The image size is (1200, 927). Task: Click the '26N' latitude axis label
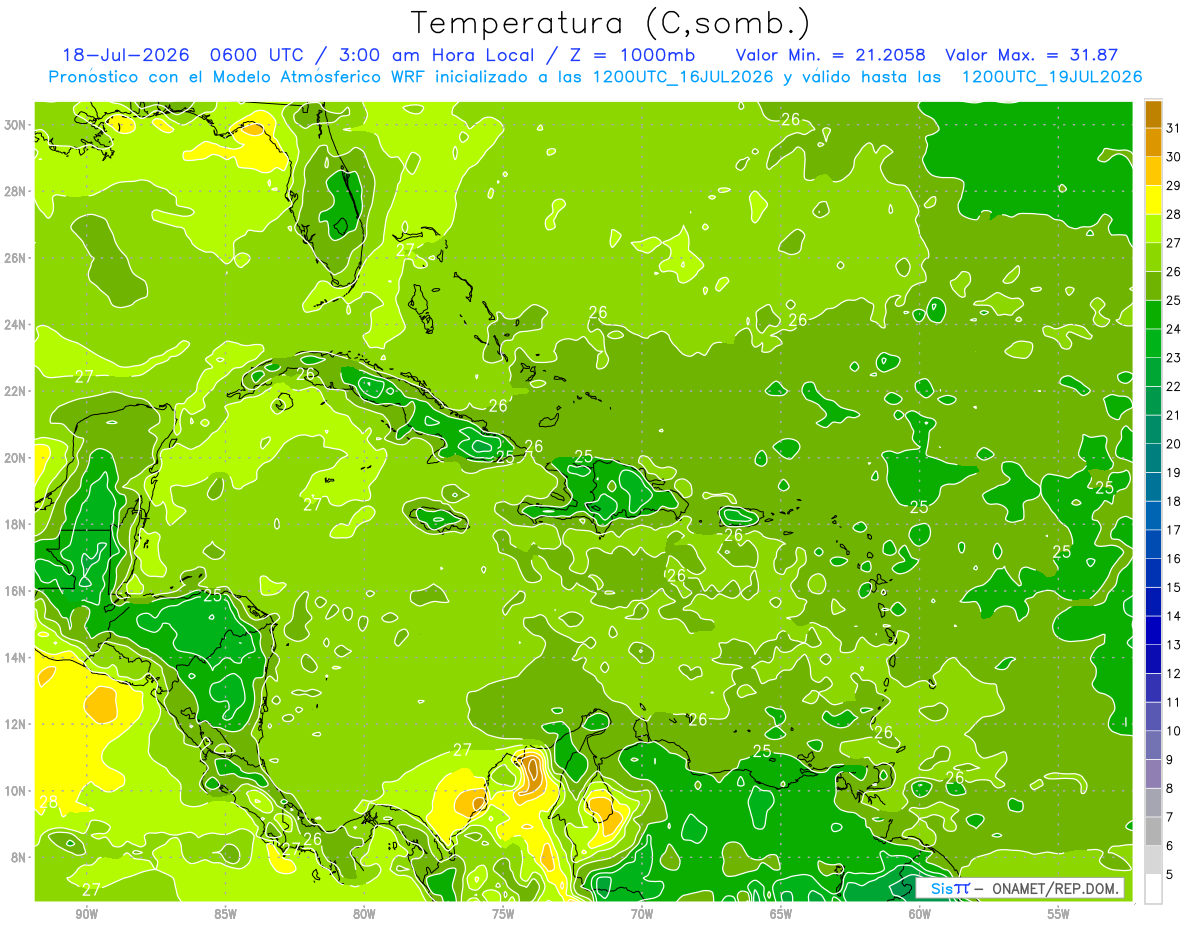[15, 258]
